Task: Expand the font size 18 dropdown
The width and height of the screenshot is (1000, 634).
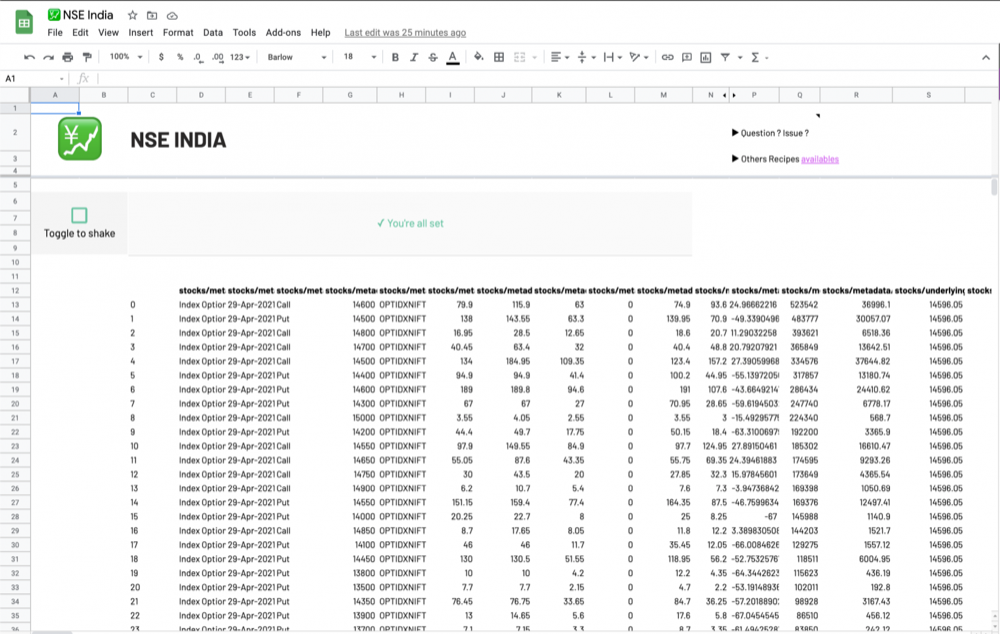Action: 359,57
